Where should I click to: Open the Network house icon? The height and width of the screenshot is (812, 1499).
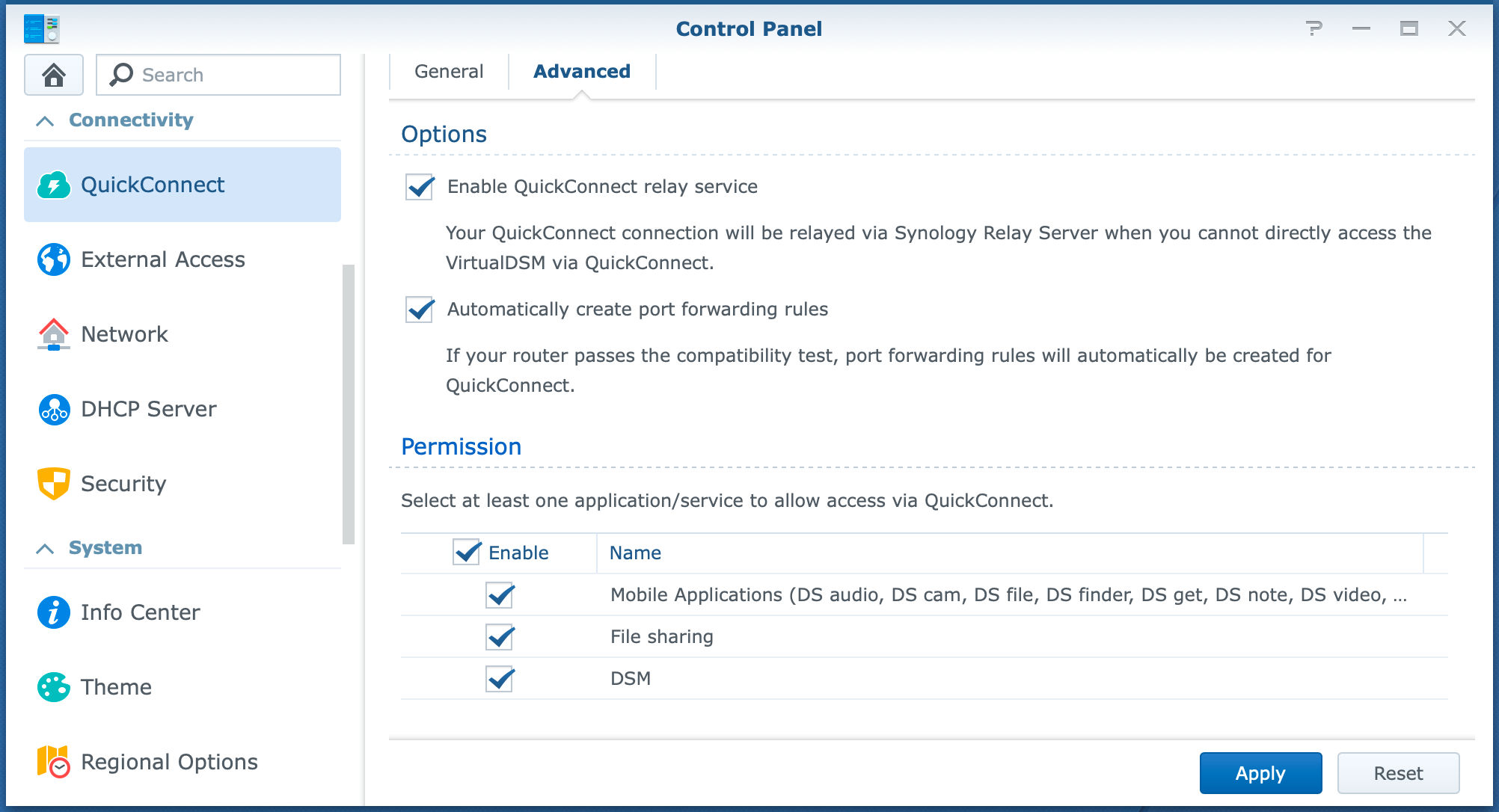click(54, 334)
